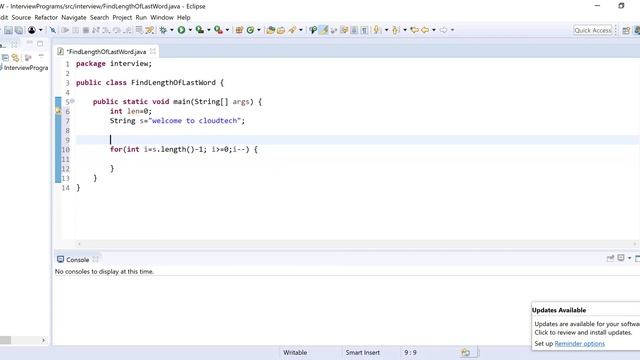Image resolution: width=640 pixels, height=360 pixels.
Task: Open the Back history dropdown arrow
Action: point(433,30)
